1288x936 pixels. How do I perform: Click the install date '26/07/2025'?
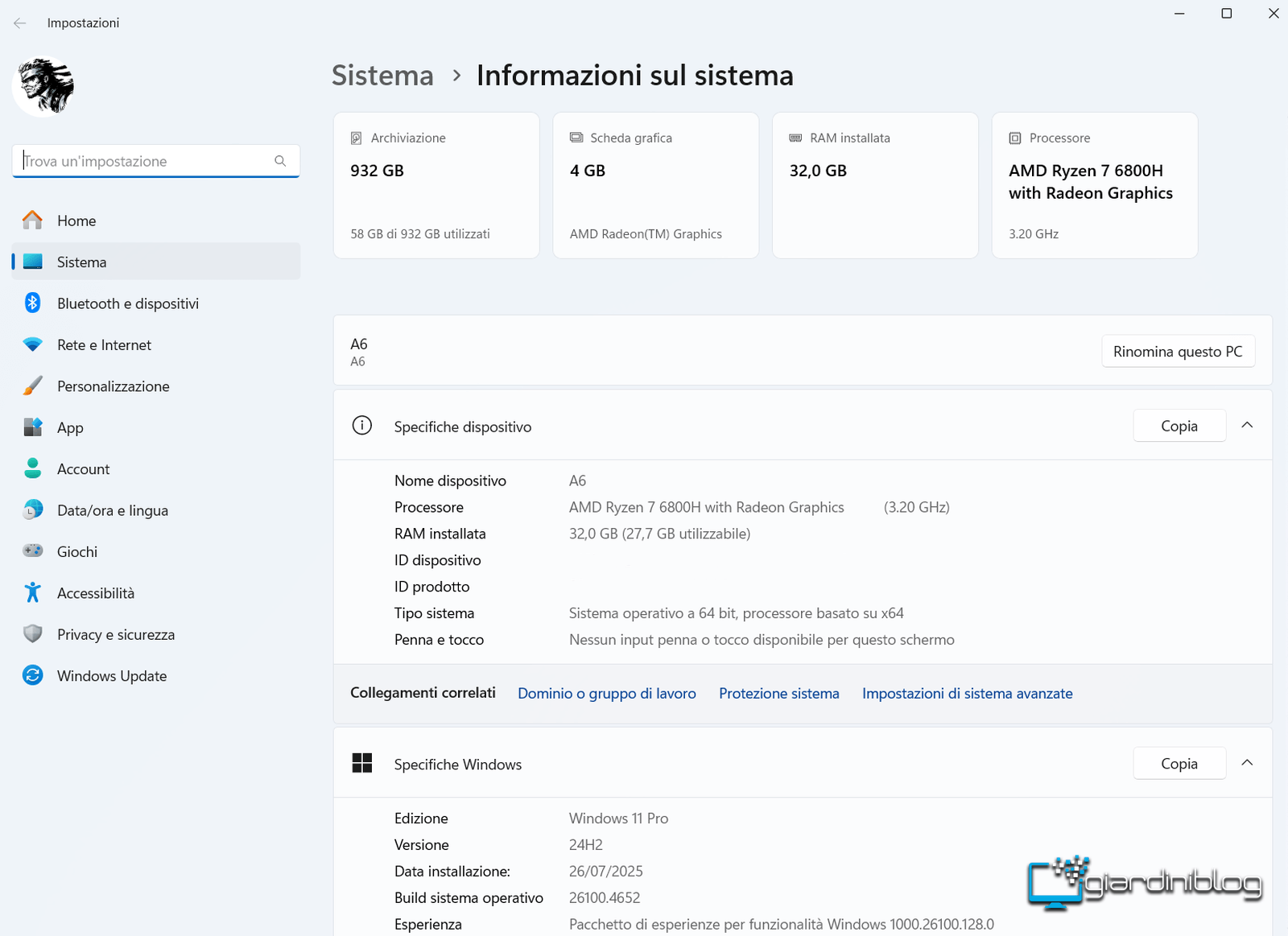click(x=606, y=872)
